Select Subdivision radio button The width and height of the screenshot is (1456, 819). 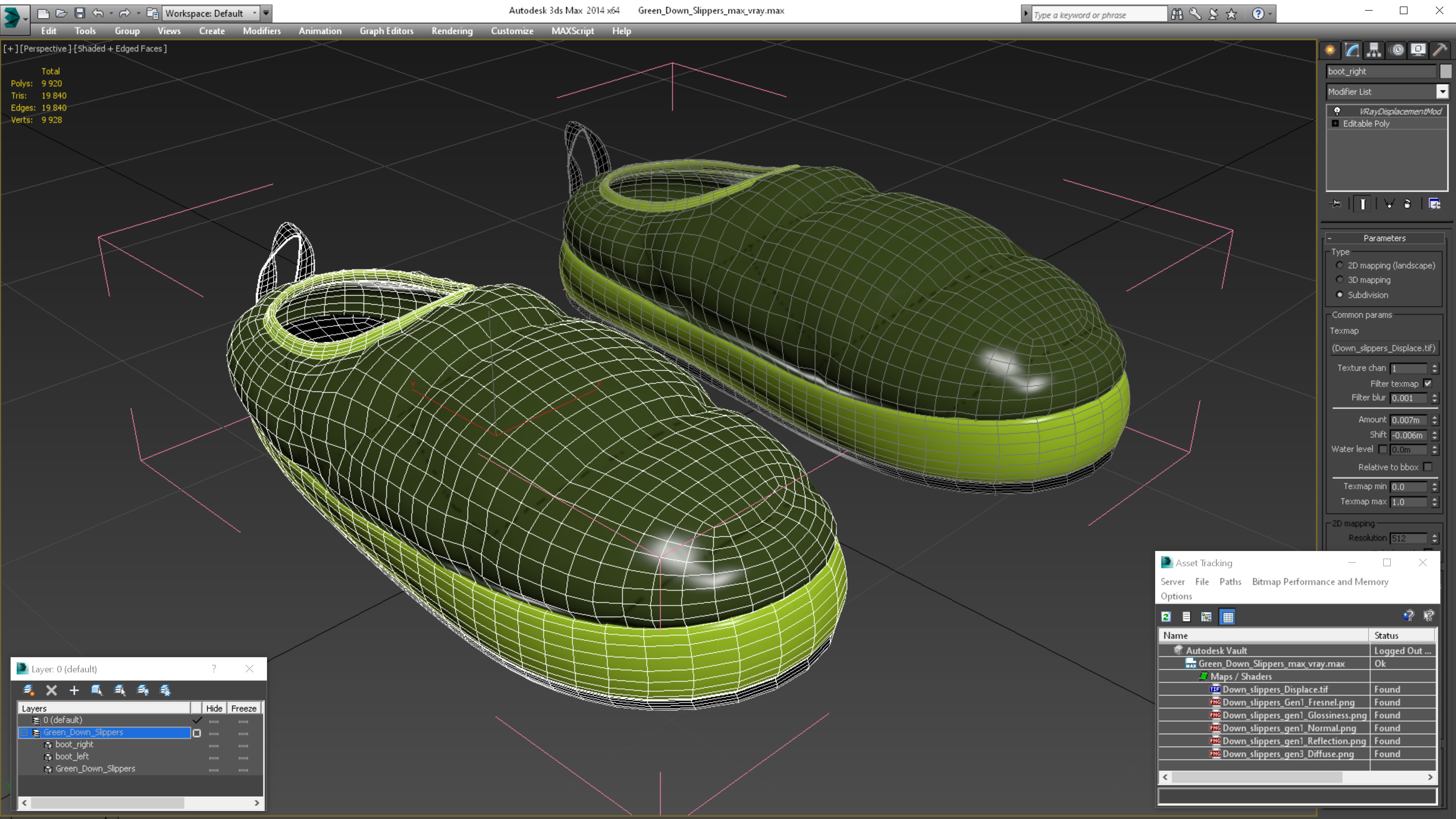point(1340,294)
